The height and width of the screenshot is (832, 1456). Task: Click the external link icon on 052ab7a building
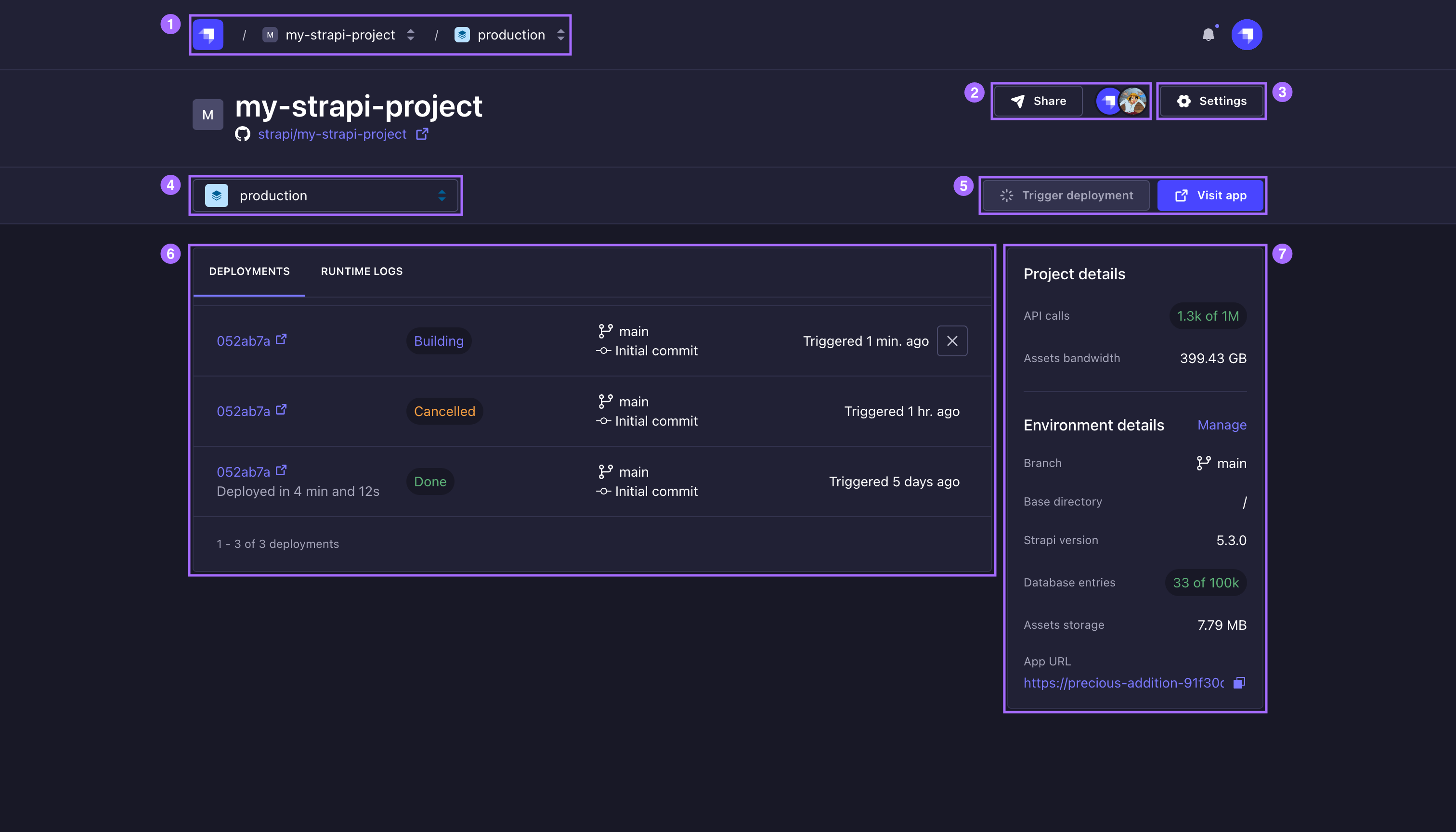click(282, 339)
